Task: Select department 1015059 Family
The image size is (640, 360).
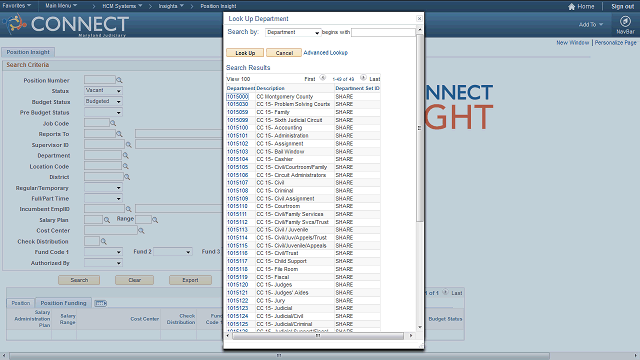Action: click(x=237, y=112)
